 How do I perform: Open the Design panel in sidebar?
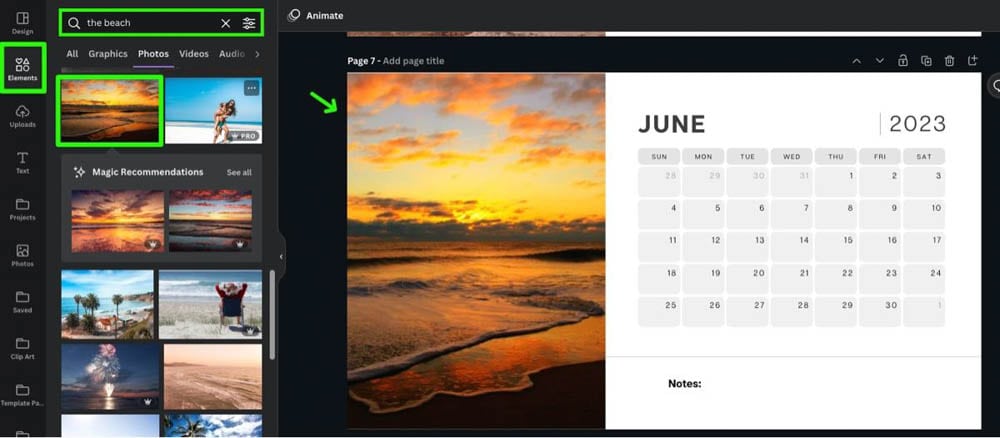[22, 23]
